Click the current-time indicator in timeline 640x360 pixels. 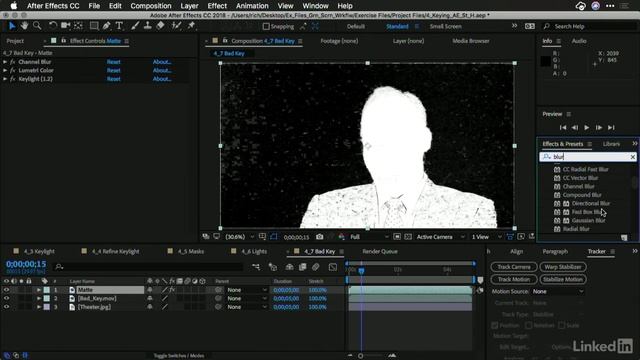tap(361, 271)
